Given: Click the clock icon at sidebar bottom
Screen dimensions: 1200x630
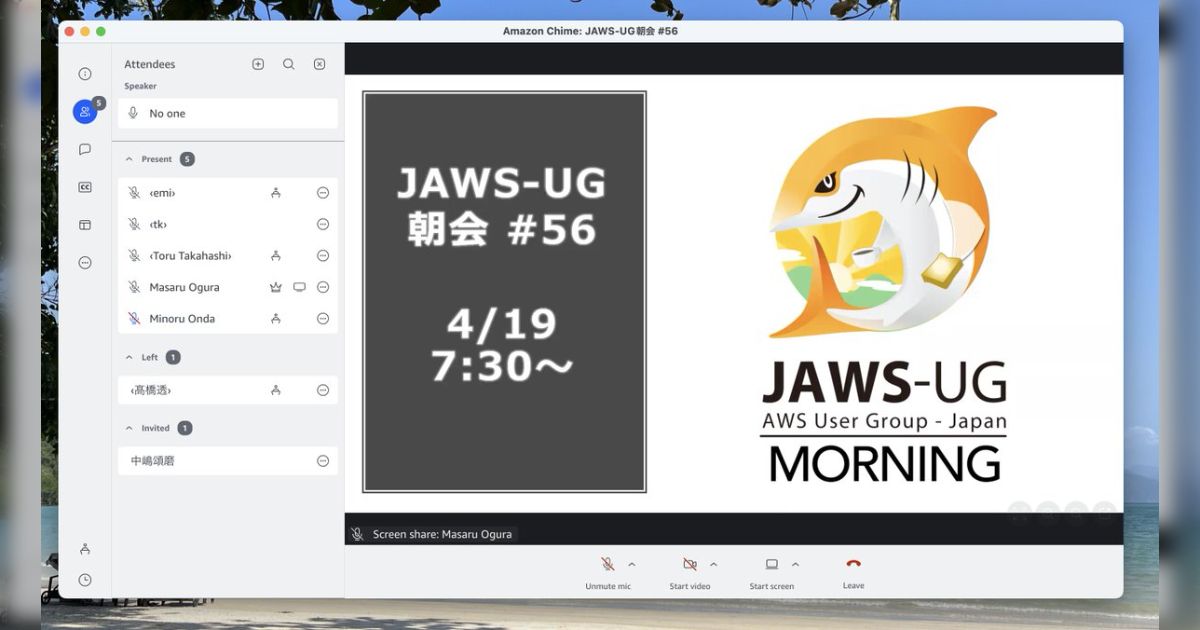Looking at the screenshot, I should click(x=84, y=579).
